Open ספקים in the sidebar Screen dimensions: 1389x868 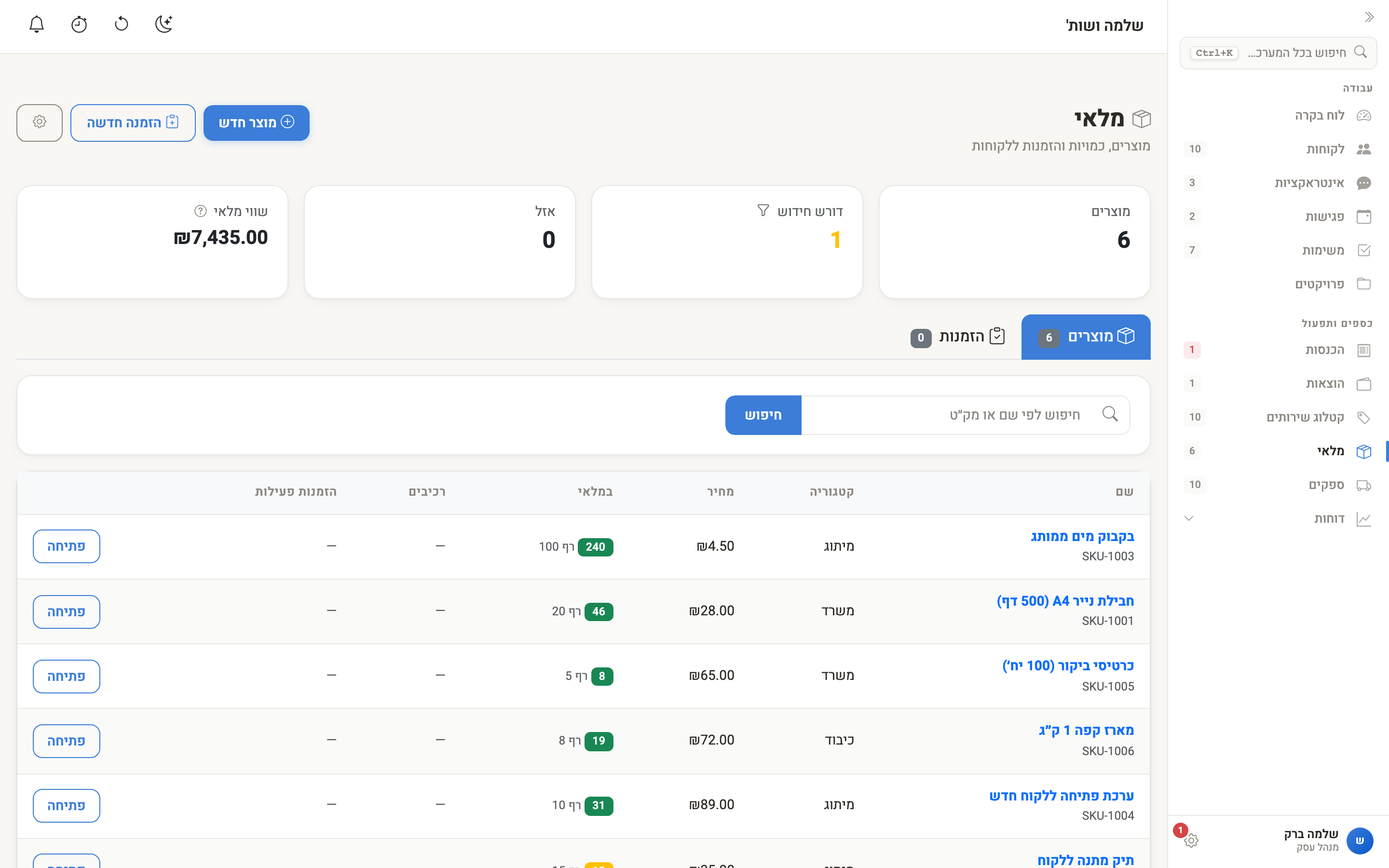pyautogui.click(x=1278, y=485)
